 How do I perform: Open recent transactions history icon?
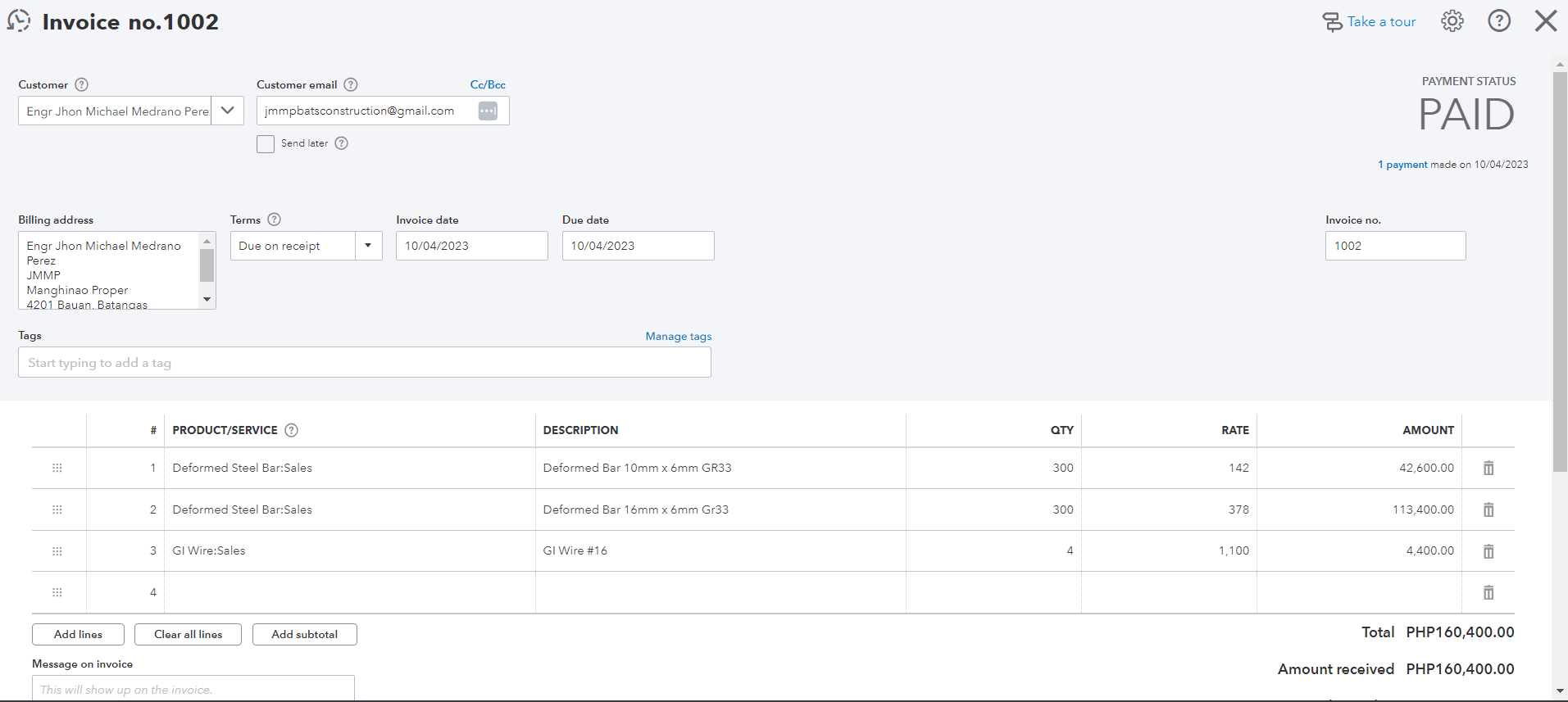(19, 21)
